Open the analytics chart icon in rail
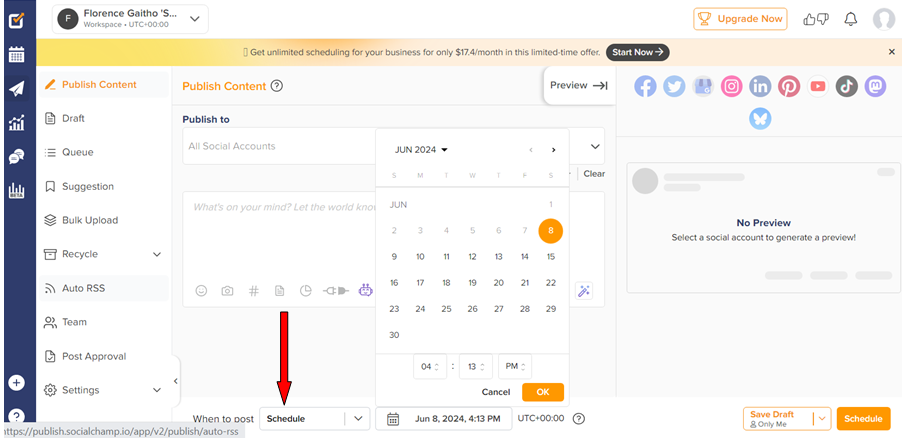 pyautogui.click(x=17, y=122)
